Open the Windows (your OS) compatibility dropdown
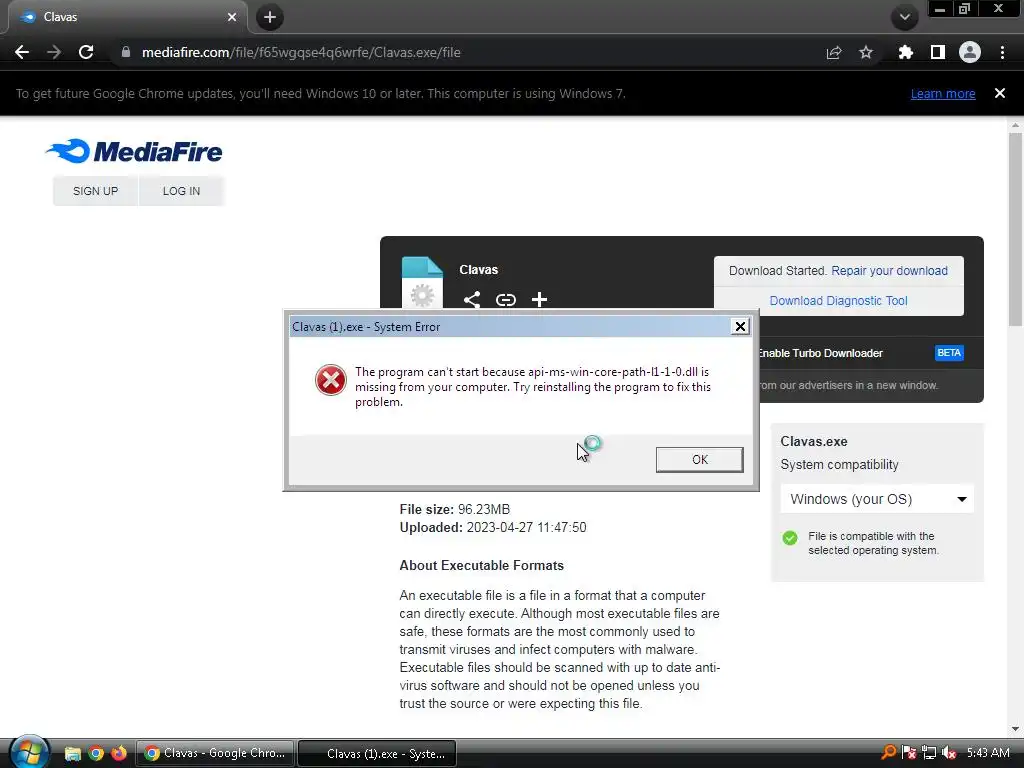 tap(877, 499)
